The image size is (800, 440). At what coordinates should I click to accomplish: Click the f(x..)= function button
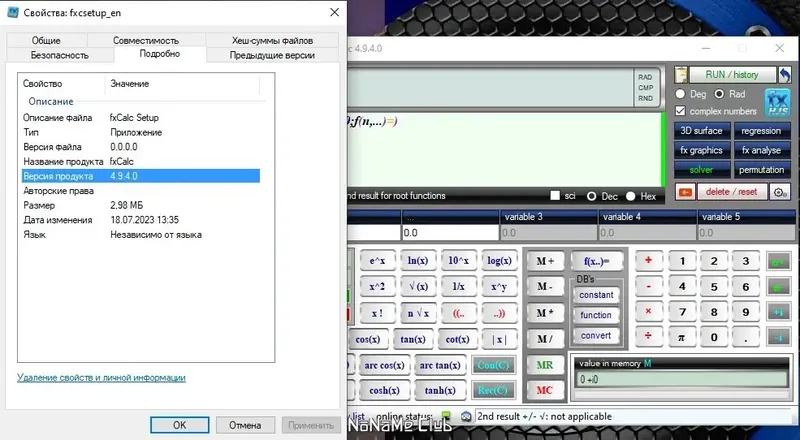point(596,261)
